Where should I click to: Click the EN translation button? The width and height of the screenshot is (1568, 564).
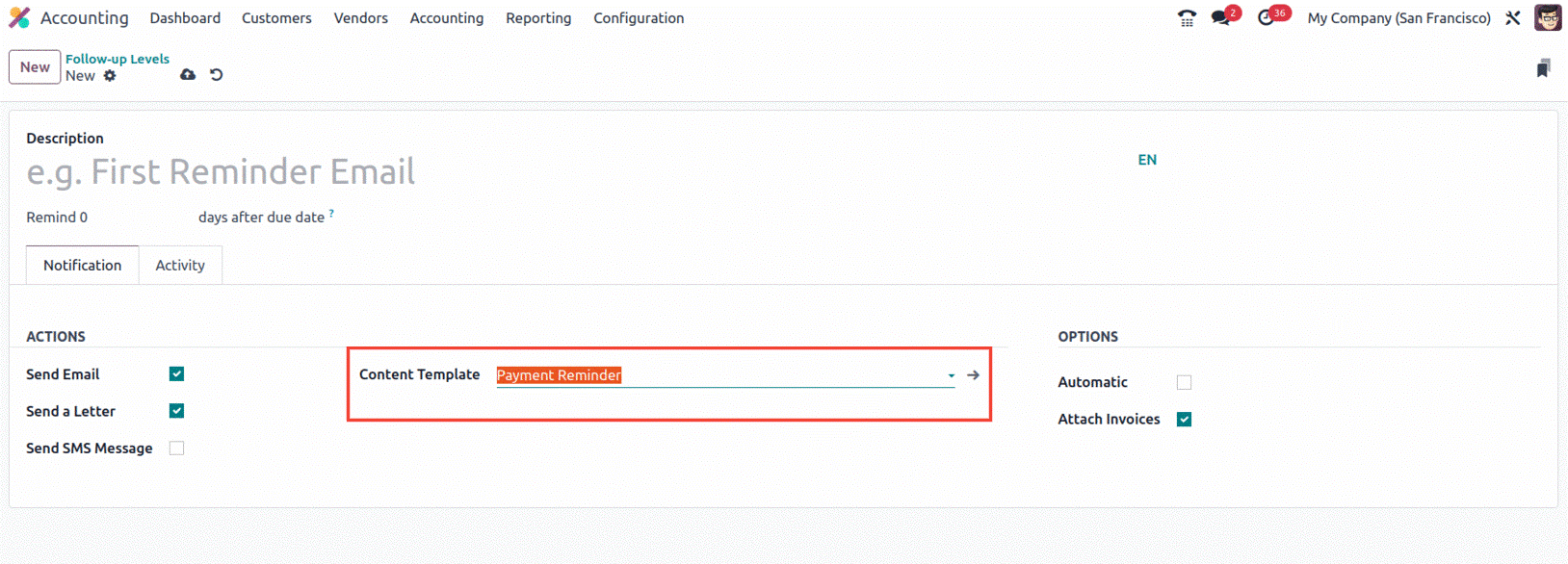pyautogui.click(x=1147, y=160)
